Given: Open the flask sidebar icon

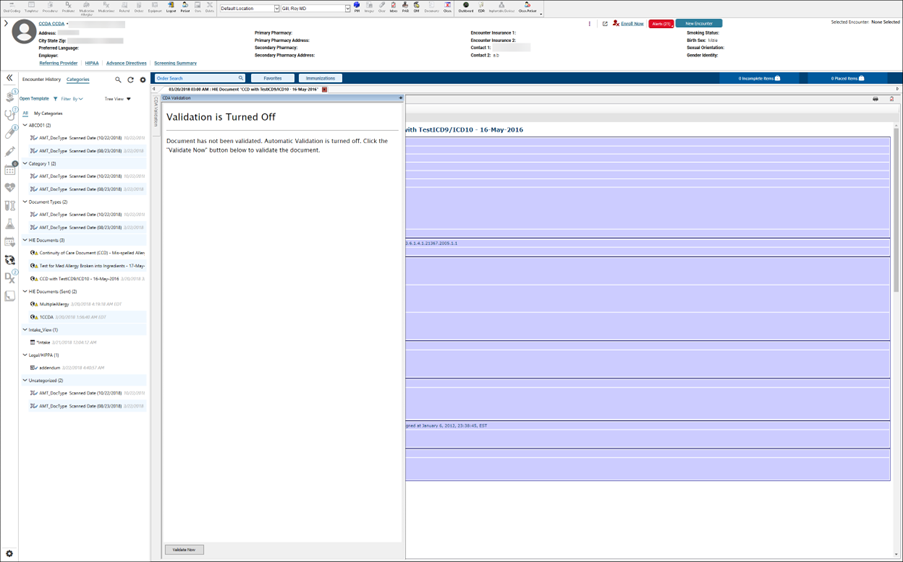Looking at the screenshot, I should point(10,224).
